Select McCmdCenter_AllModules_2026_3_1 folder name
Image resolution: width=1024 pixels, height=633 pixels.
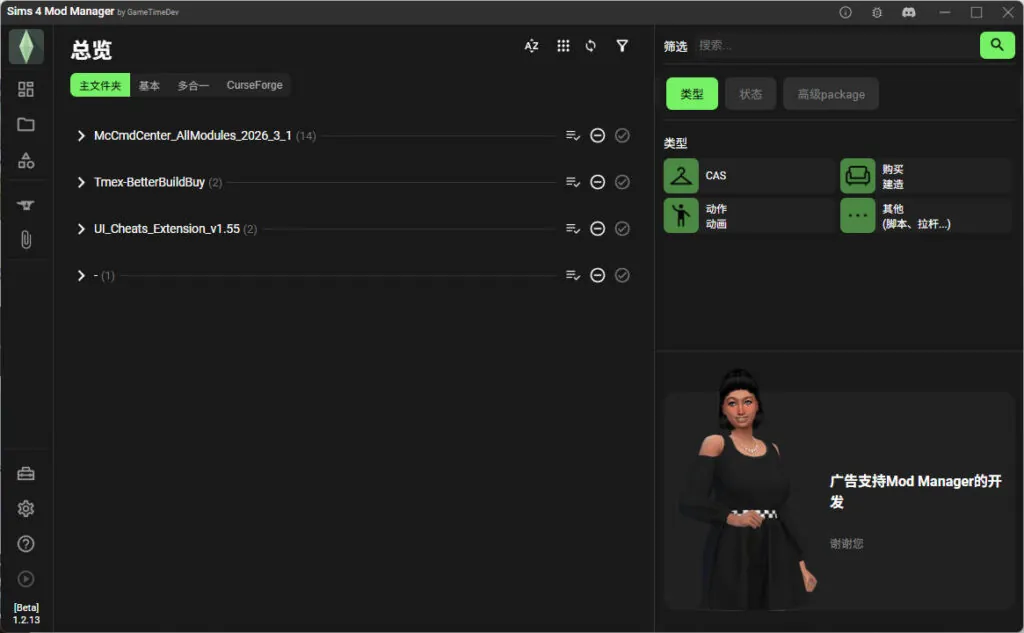(193, 135)
